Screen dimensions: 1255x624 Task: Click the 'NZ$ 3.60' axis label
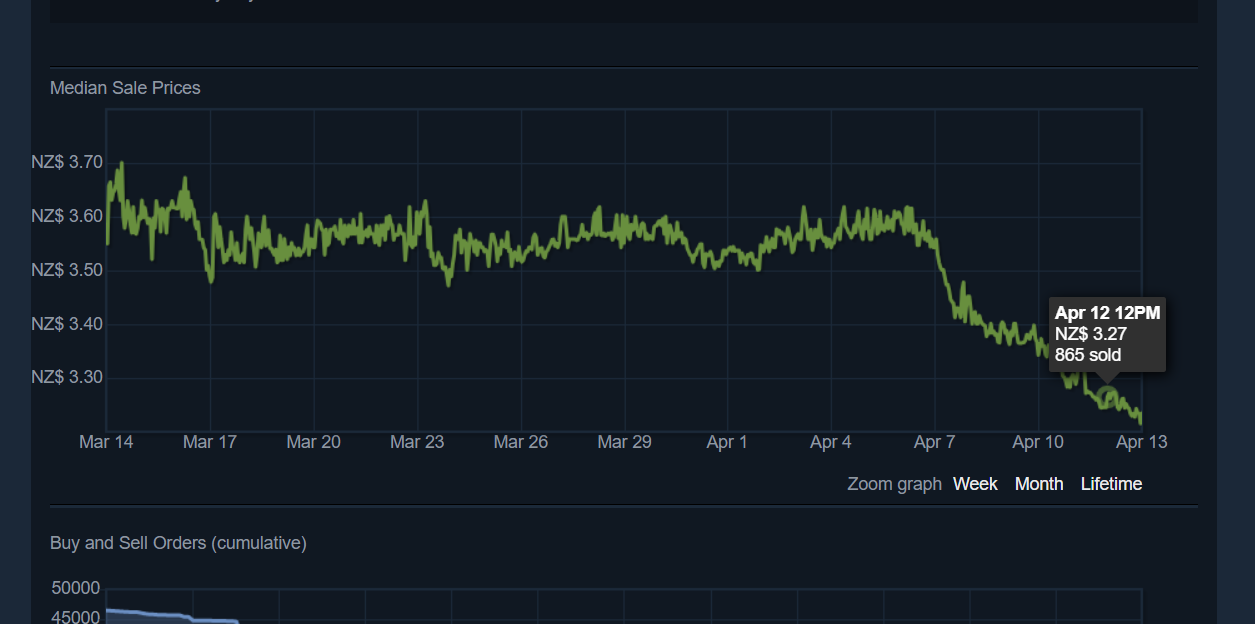(x=67, y=216)
